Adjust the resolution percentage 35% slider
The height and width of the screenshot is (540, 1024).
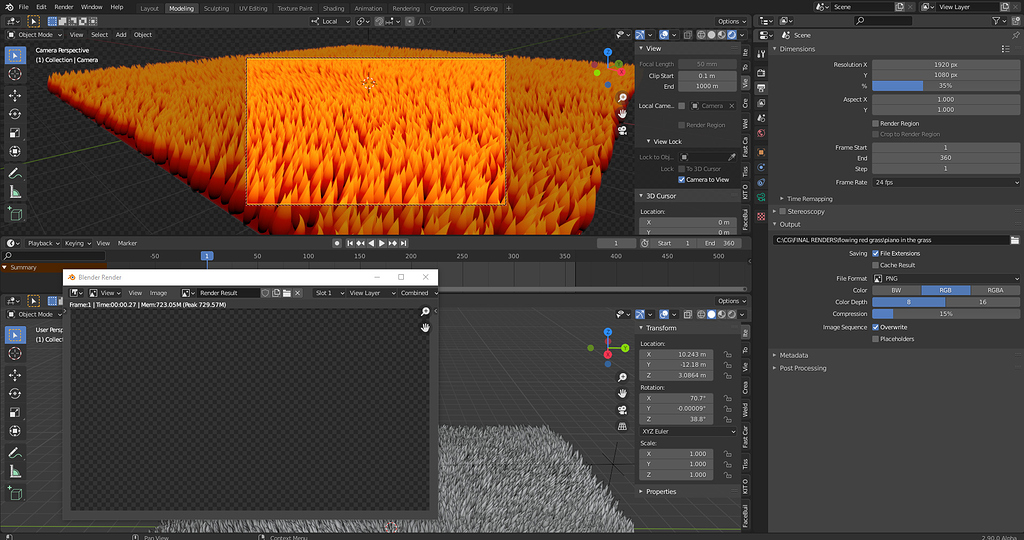[946, 86]
